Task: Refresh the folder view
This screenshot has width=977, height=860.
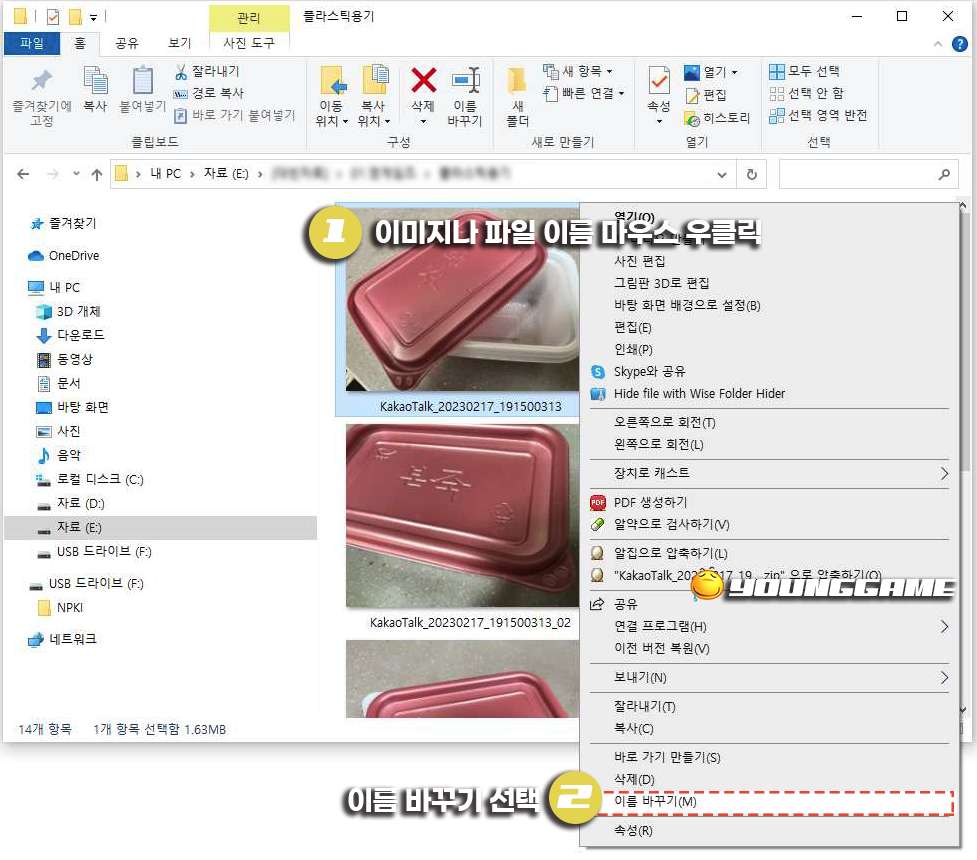Action: tap(751, 174)
